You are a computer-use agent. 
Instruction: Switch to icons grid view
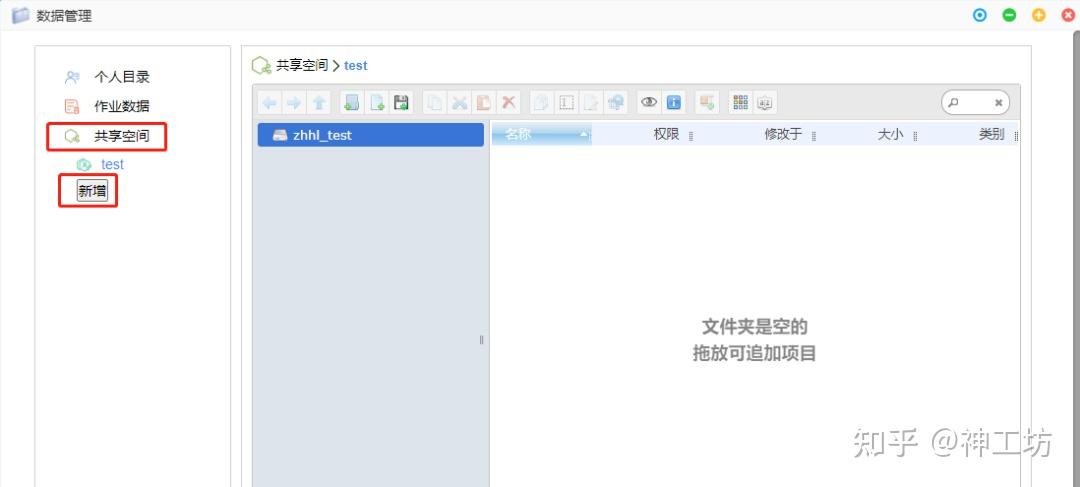pyautogui.click(x=740, y=103)
